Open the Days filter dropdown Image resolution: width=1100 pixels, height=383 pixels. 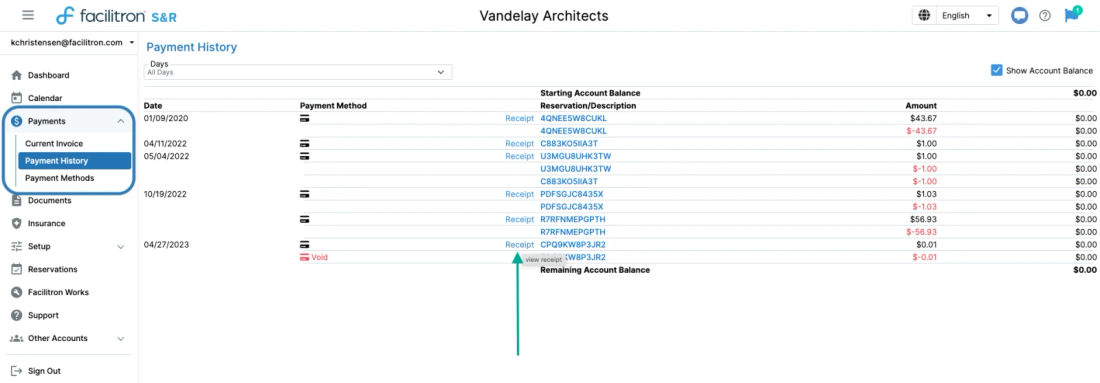298,72
